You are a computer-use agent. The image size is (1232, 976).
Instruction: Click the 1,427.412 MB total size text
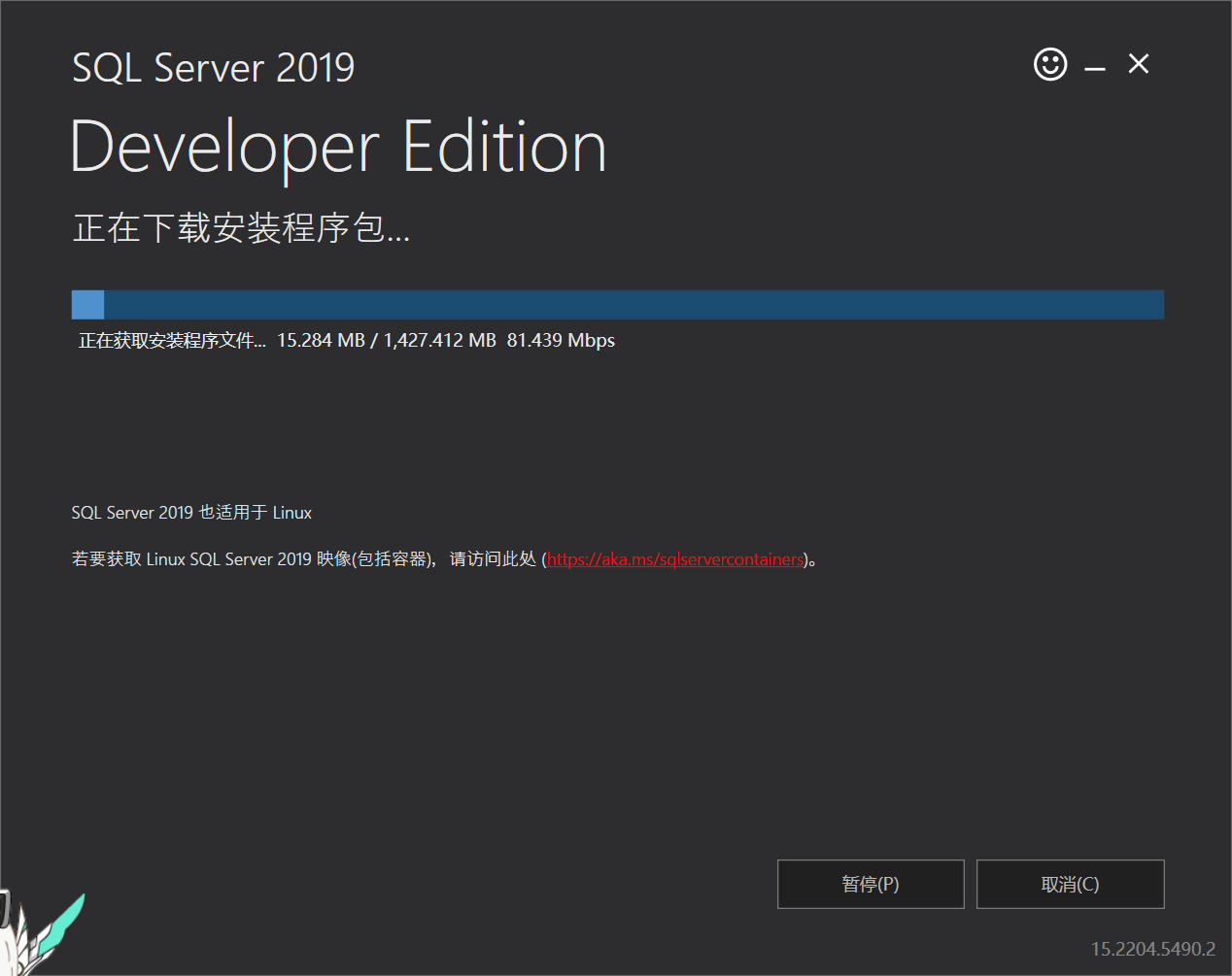pyautogui.click(x=439, y=341)
